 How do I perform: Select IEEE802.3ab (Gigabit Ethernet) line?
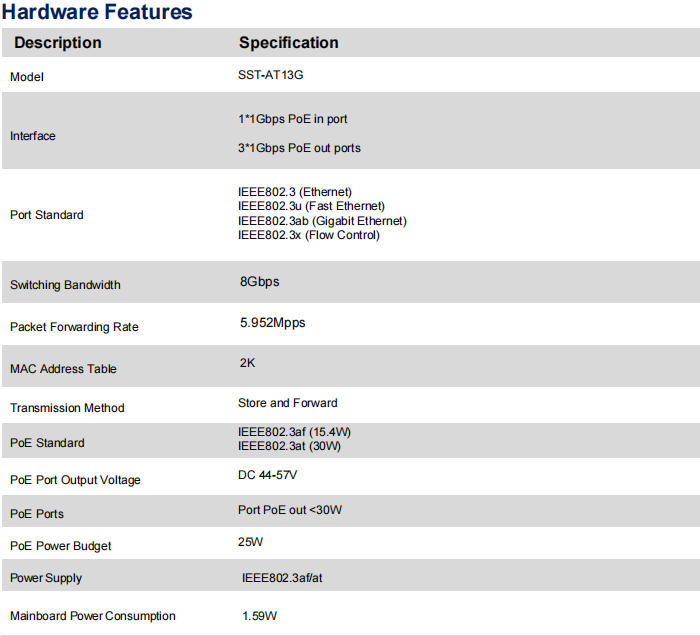[322, 221]
